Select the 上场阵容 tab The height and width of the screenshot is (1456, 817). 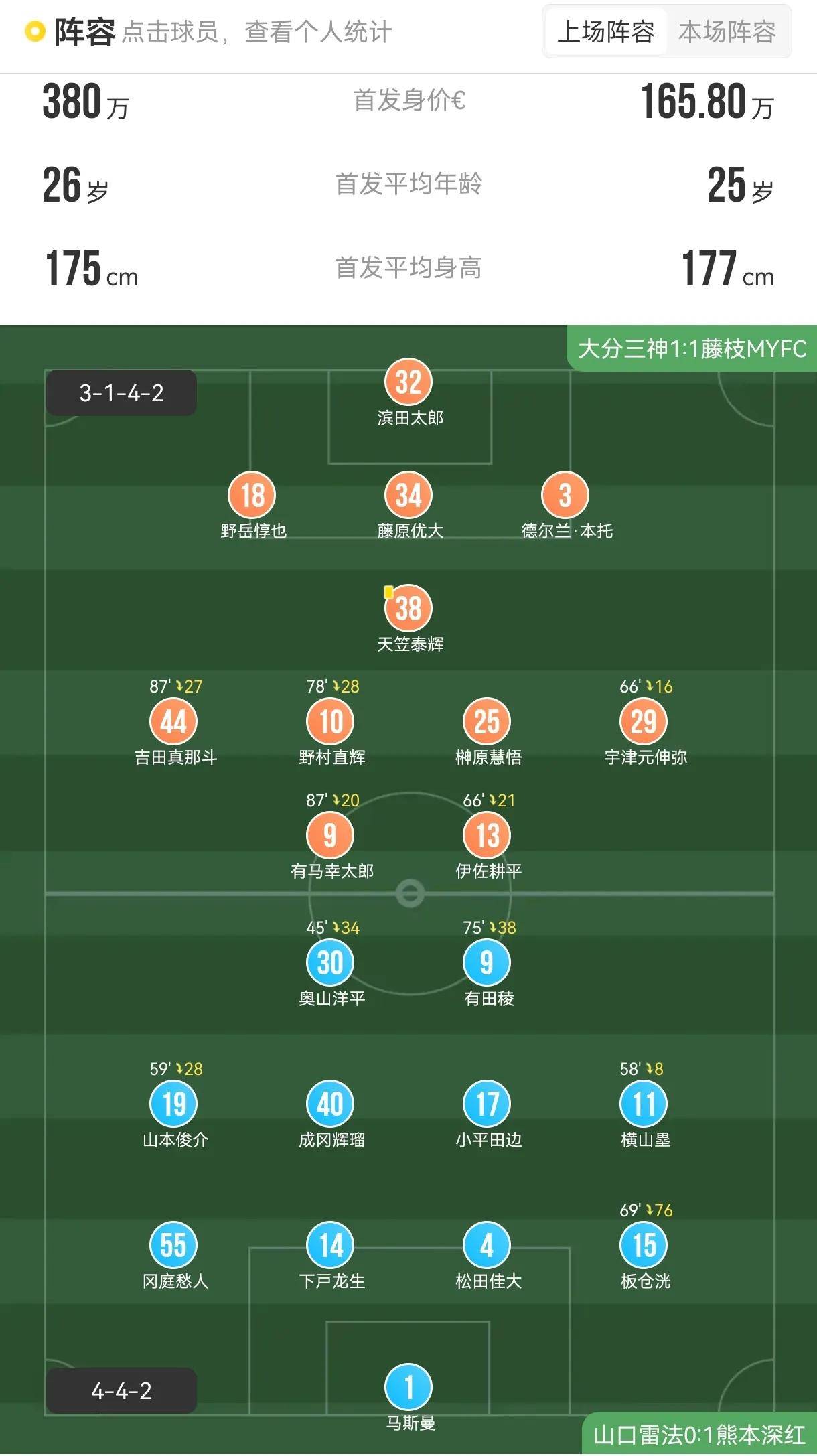coord(605,31)
